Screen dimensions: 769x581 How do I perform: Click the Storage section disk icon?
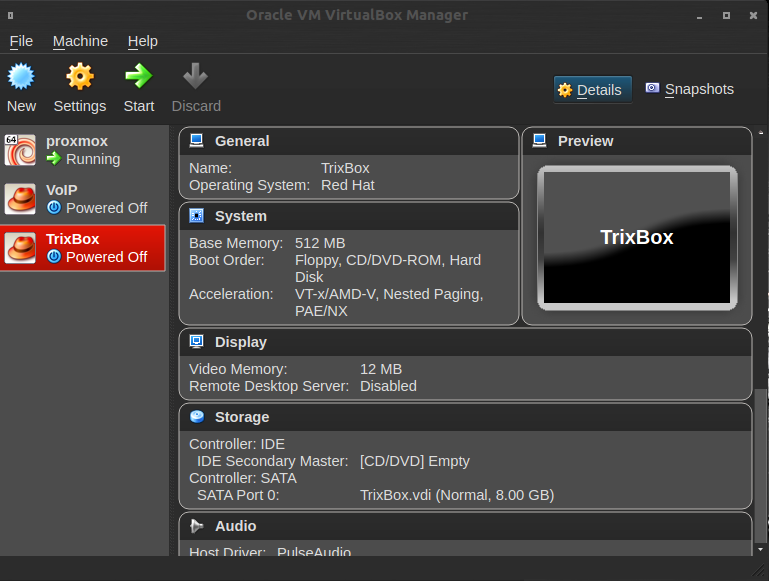click(x=197, y=416)
